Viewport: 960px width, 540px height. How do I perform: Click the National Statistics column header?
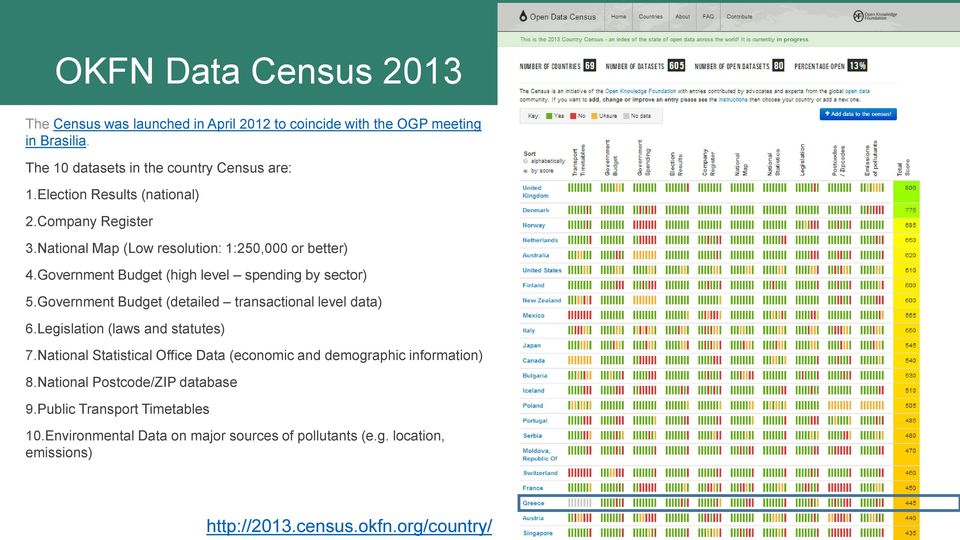click(x=774, y=162)
